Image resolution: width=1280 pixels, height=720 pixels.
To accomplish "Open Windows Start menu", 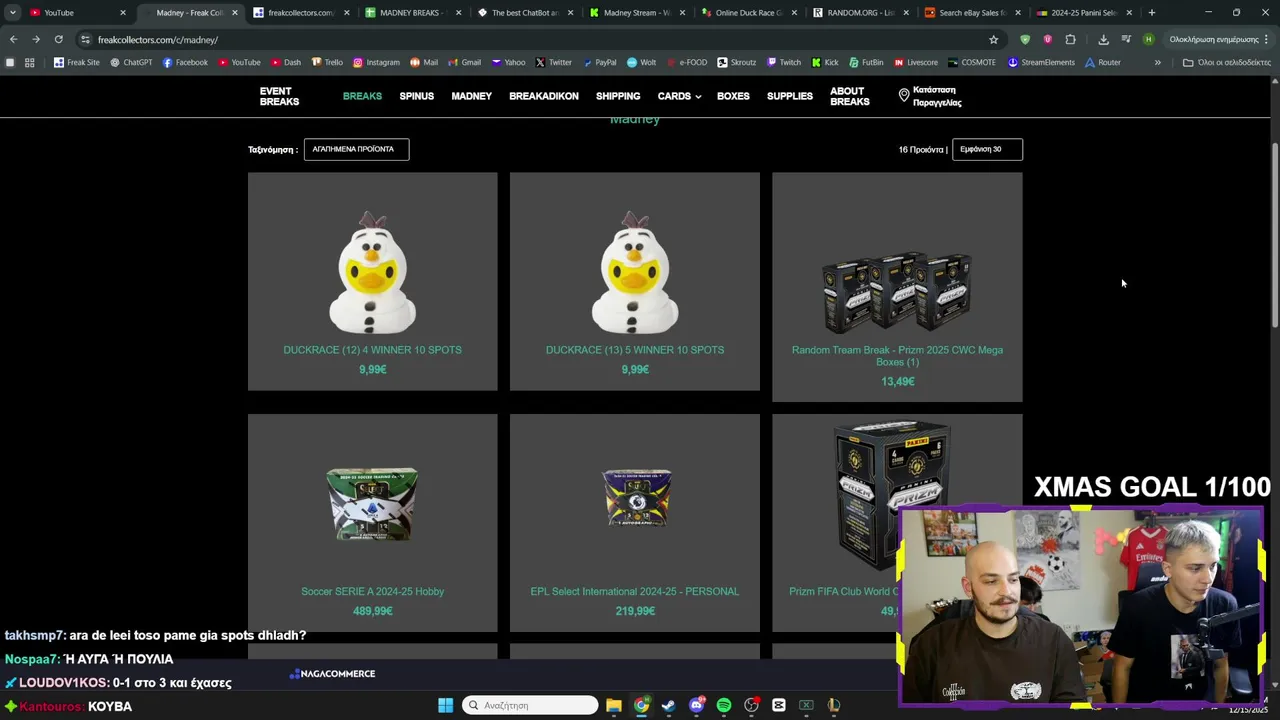I will pyautogui.click(x=445, y=705).
